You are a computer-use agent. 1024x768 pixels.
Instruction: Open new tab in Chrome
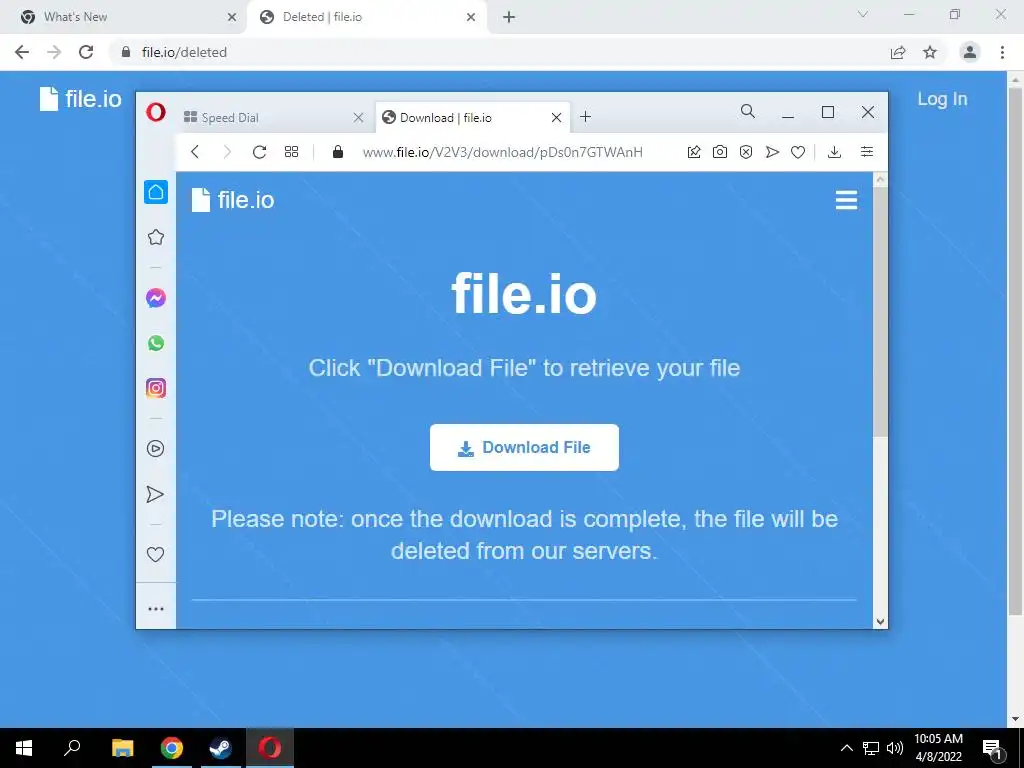pyautogui.click(x=509, y=18)
